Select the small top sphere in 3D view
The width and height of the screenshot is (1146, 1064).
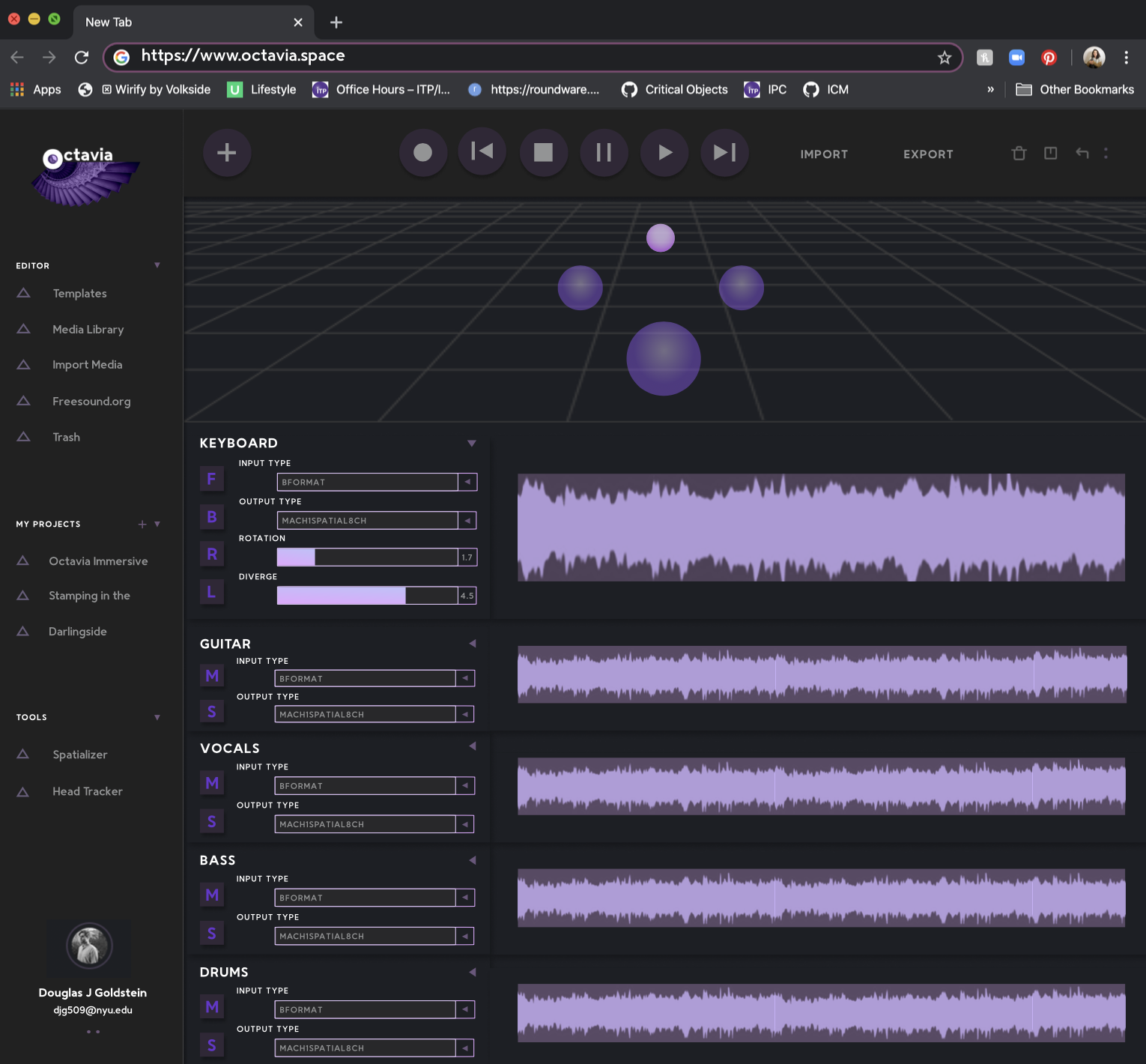(x=661, y=238)
